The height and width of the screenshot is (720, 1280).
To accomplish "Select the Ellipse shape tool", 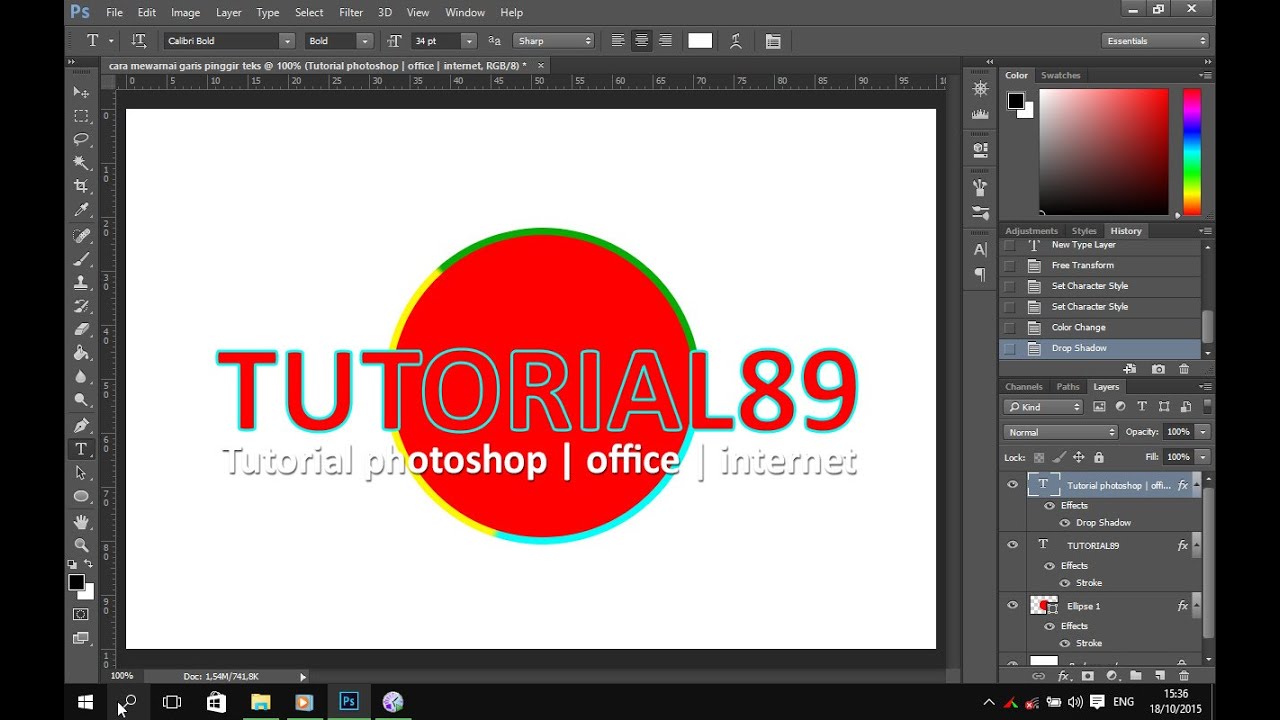I will tap(81, 497).
